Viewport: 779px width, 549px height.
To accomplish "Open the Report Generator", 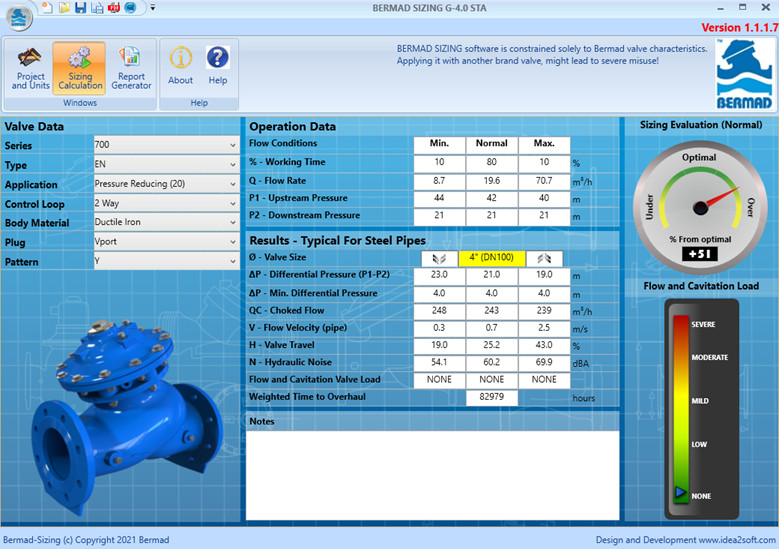I will (131, 69).
